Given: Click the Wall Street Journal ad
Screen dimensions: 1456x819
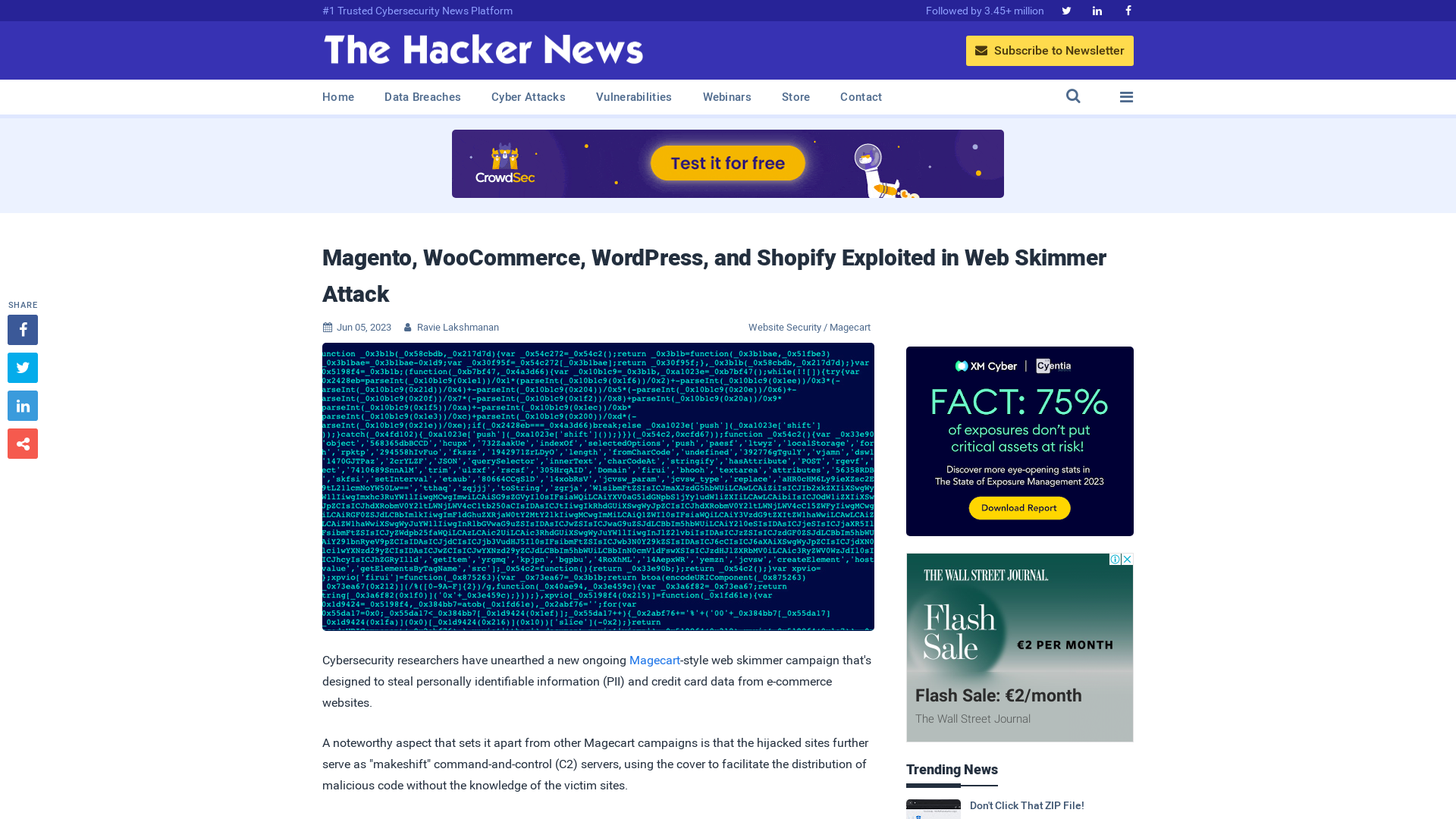Looking at the screenshot, I should click(1019, 648).
